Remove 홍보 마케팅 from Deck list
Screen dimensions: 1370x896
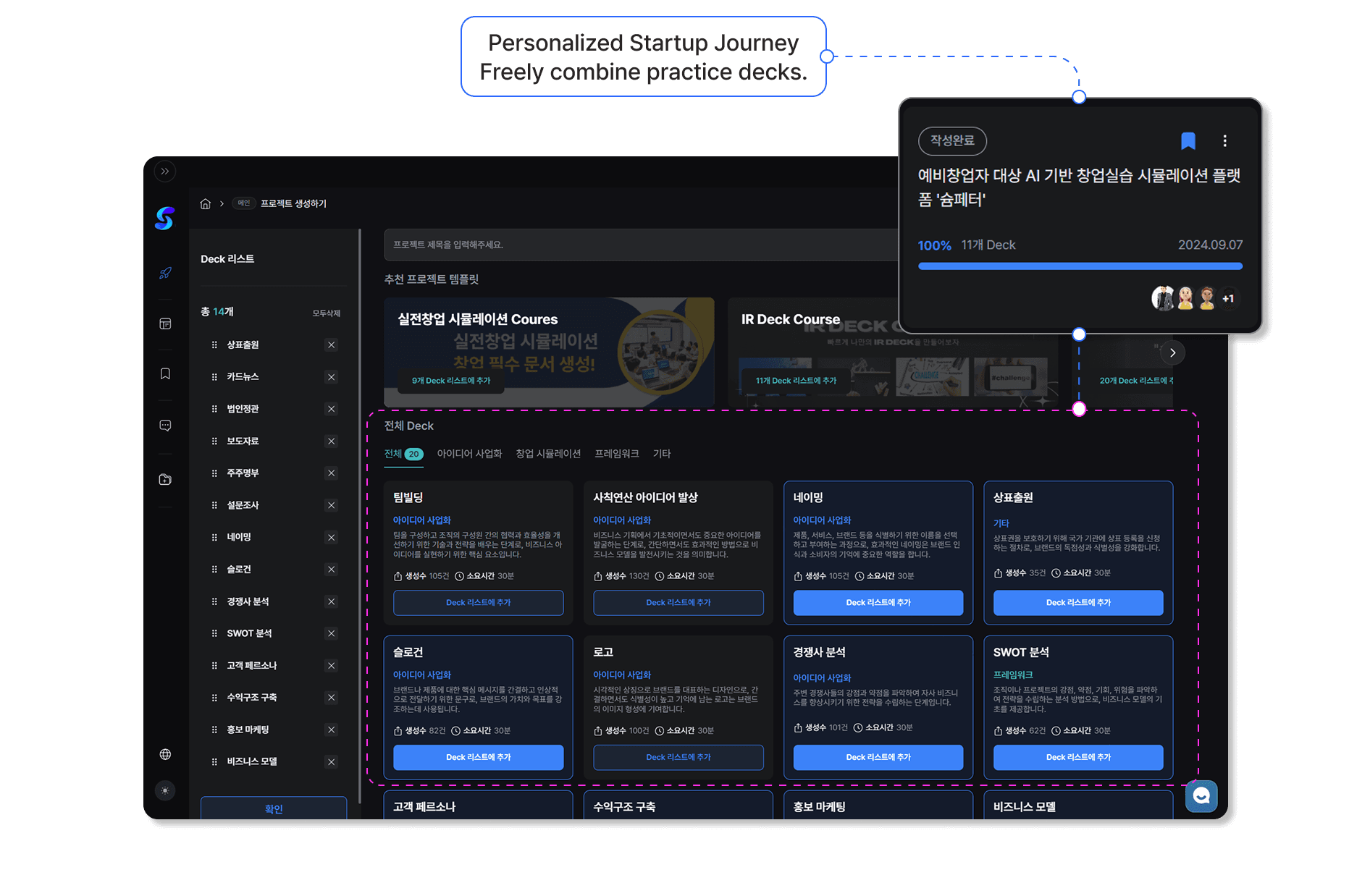coord(331,730)
